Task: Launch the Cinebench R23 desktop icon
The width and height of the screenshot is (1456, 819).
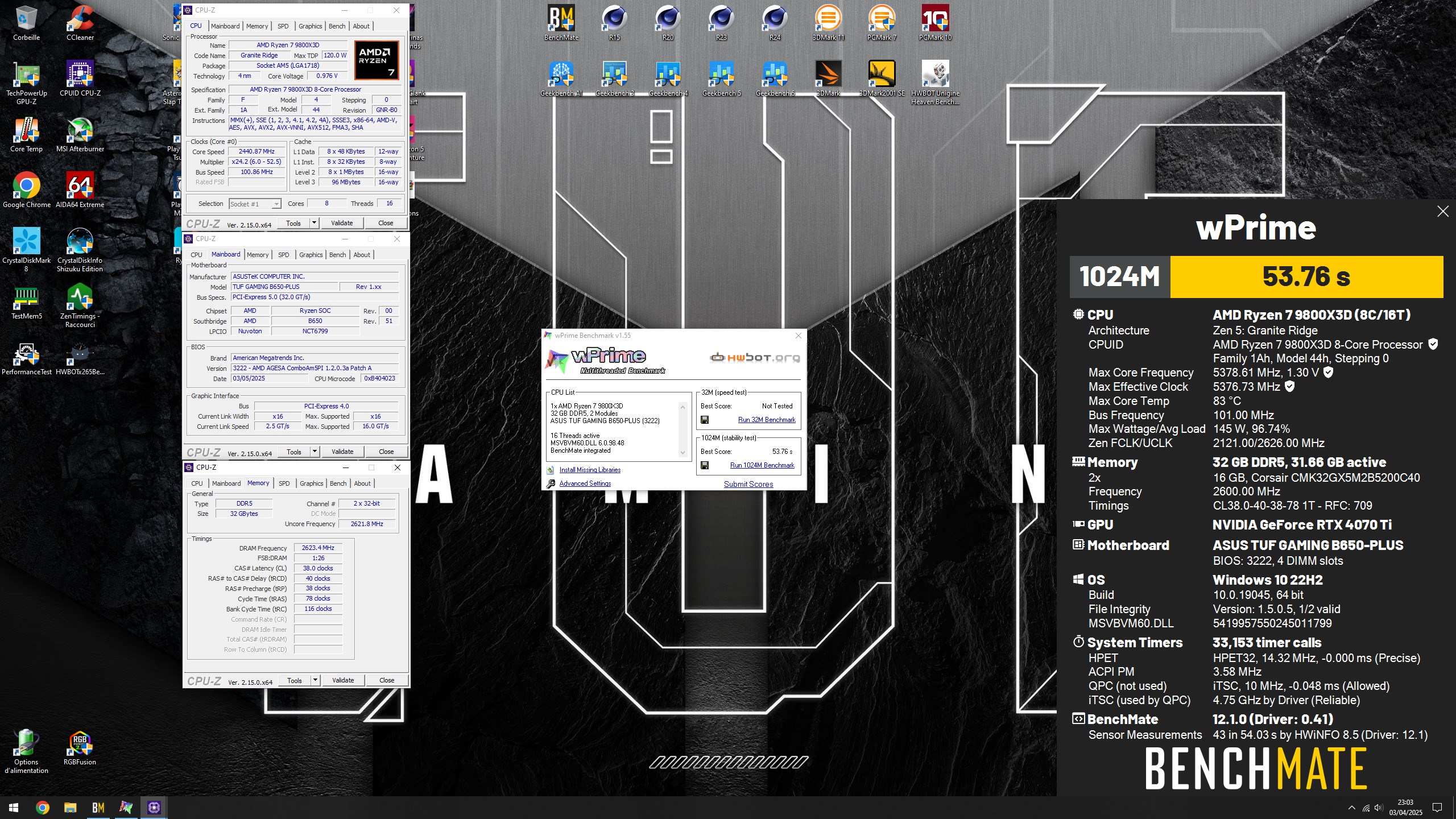Action: tap(721, 23)
